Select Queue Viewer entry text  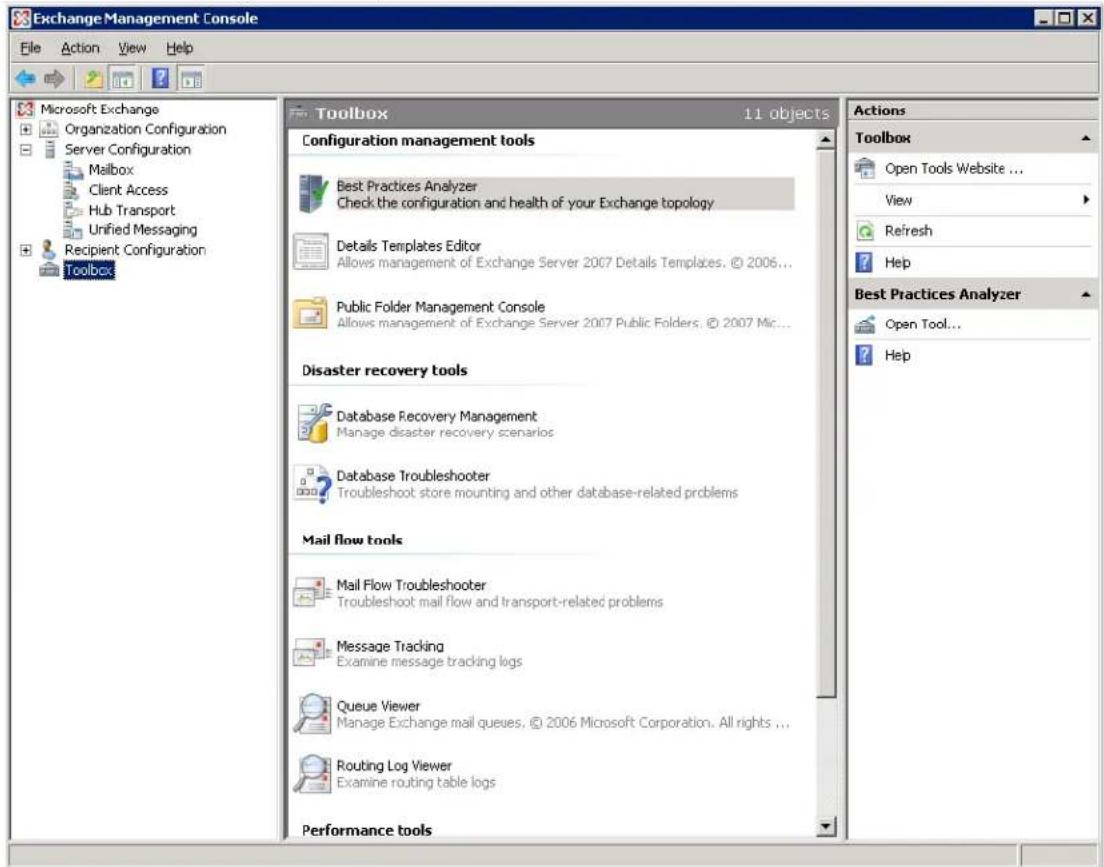click(378, 706)
